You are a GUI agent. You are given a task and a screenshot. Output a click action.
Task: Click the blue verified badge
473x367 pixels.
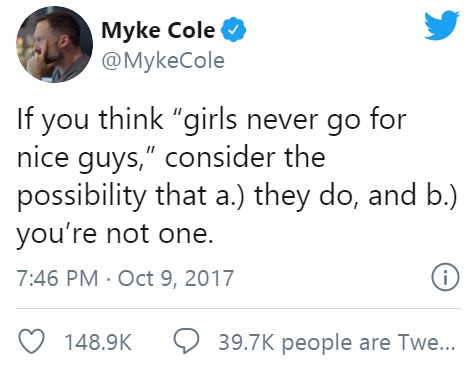coord(234,30)
